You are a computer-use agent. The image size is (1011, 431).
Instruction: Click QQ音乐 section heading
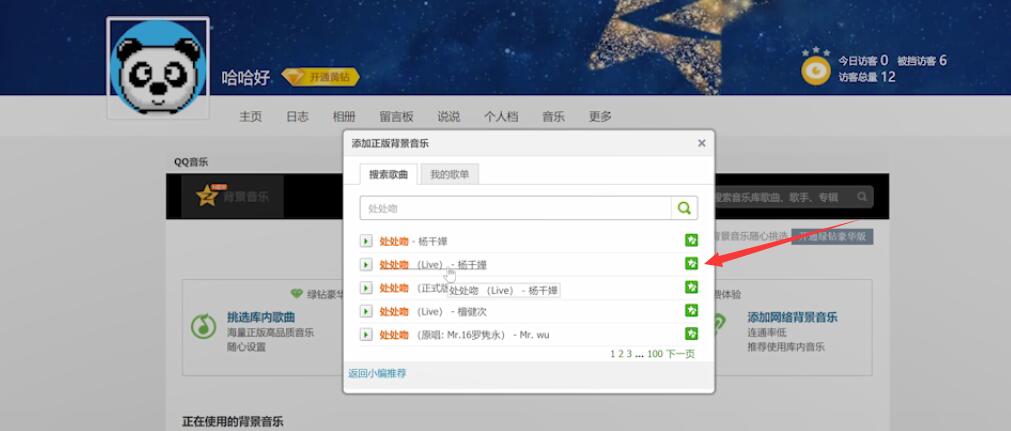click(x=191, y=162)
